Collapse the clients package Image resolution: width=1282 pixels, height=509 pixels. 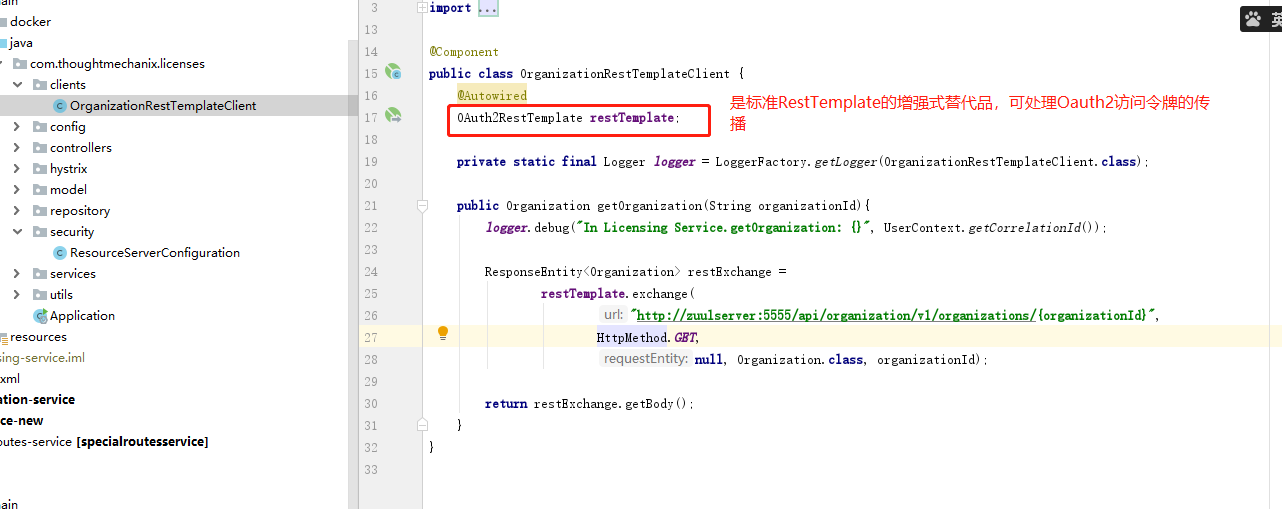(17, 85)
